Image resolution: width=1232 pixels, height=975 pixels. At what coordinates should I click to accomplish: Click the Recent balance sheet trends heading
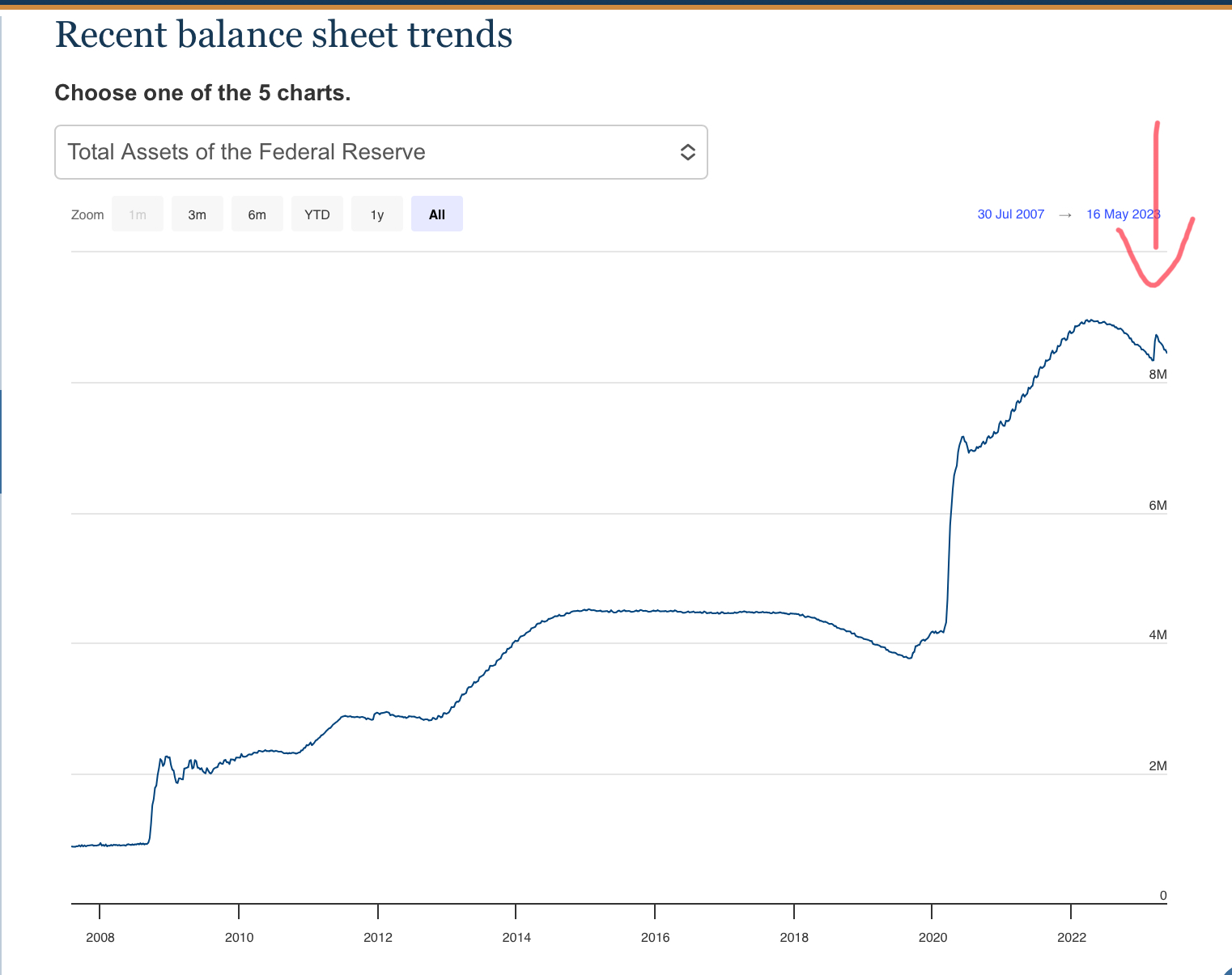pyautogui.click(x=283, y=35)
